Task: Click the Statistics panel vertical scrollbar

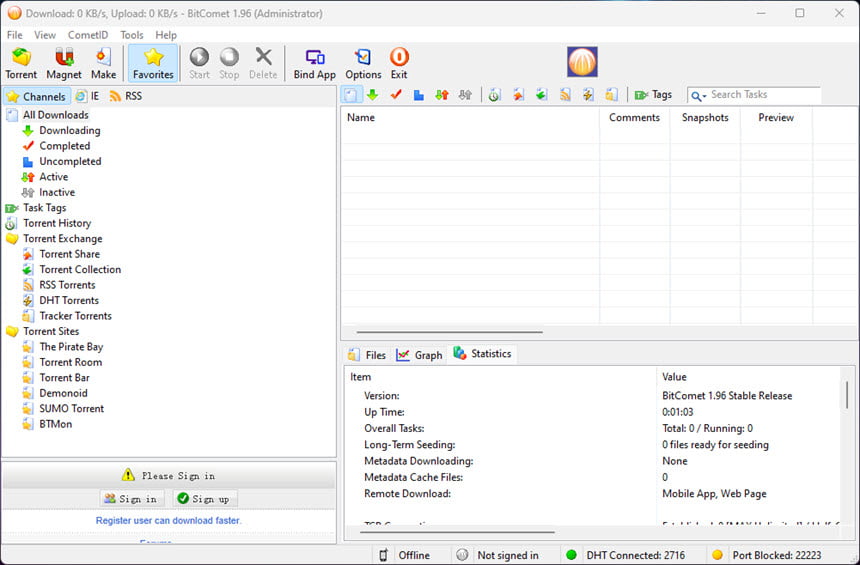Action: coord(847,395)
